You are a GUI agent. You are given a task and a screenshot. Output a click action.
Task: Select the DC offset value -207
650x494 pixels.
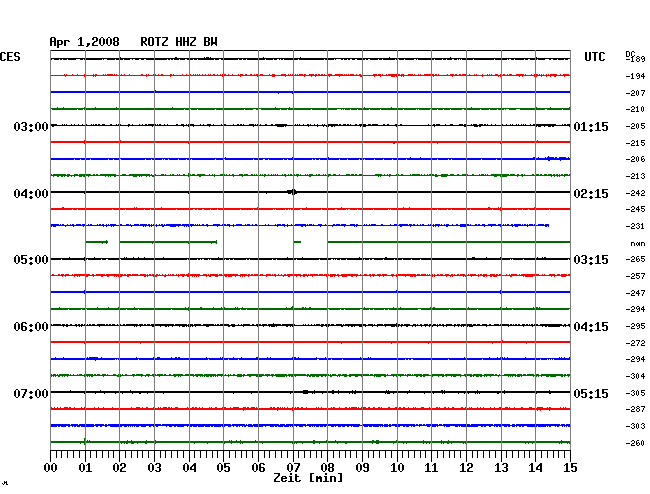click(x=635, y=93)
